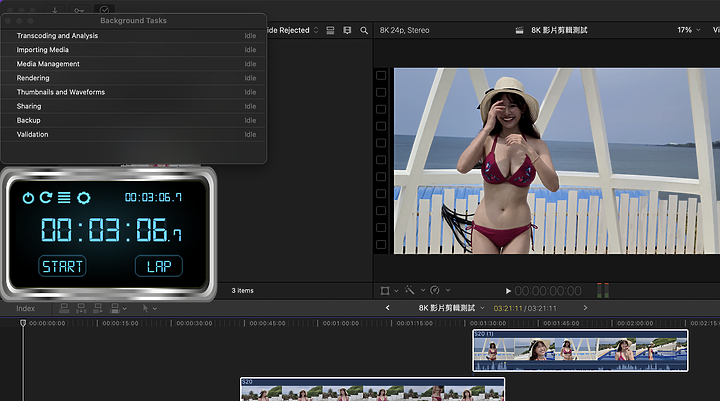
Task: Click the viewer video preview image
Action: tap(557, 161)
